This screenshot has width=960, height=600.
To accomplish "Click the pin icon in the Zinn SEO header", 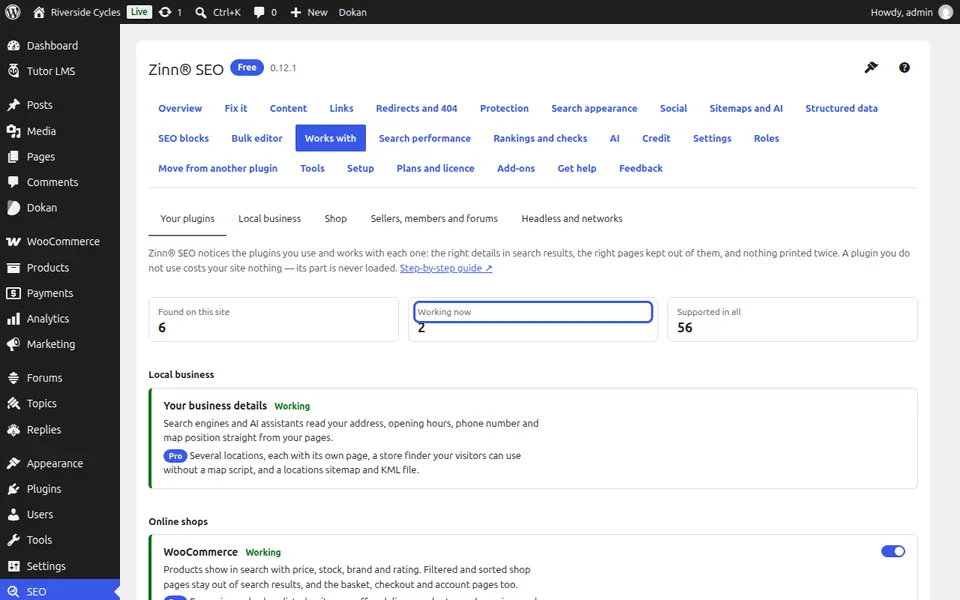I will coord(871,67).
